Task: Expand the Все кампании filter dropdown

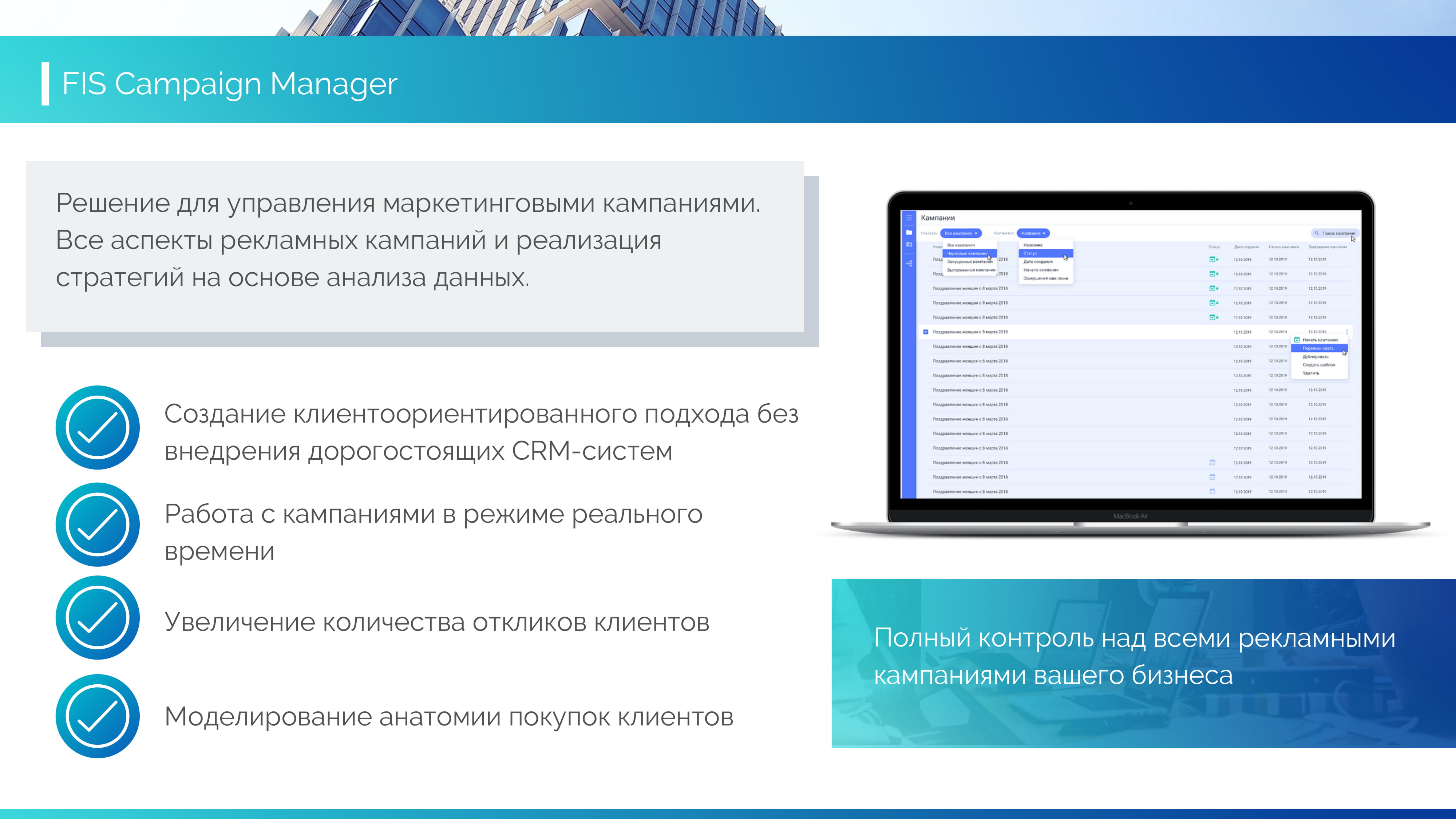Action: click(961, 233)
